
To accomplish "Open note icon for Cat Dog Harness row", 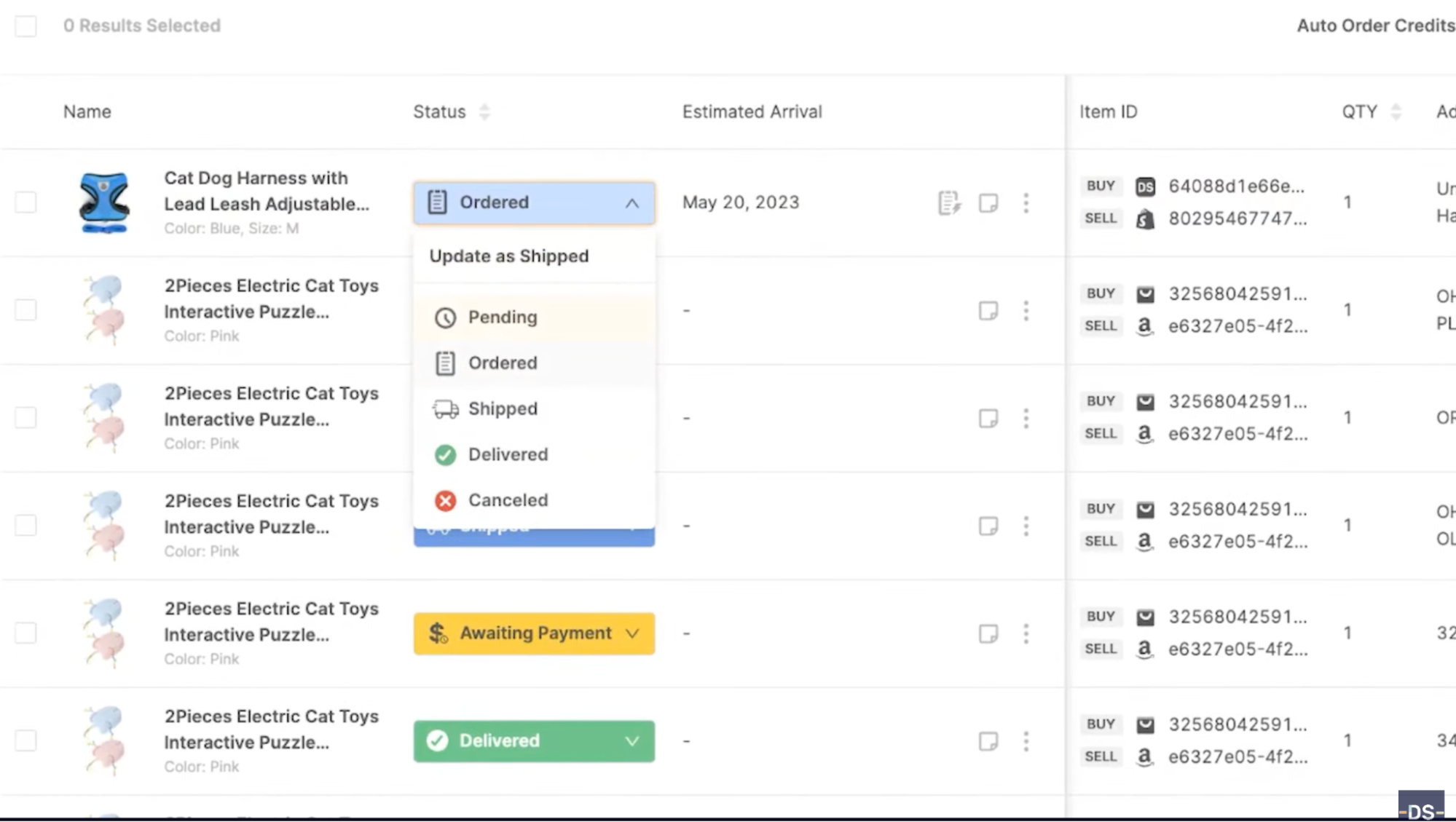I will [988, 203].
